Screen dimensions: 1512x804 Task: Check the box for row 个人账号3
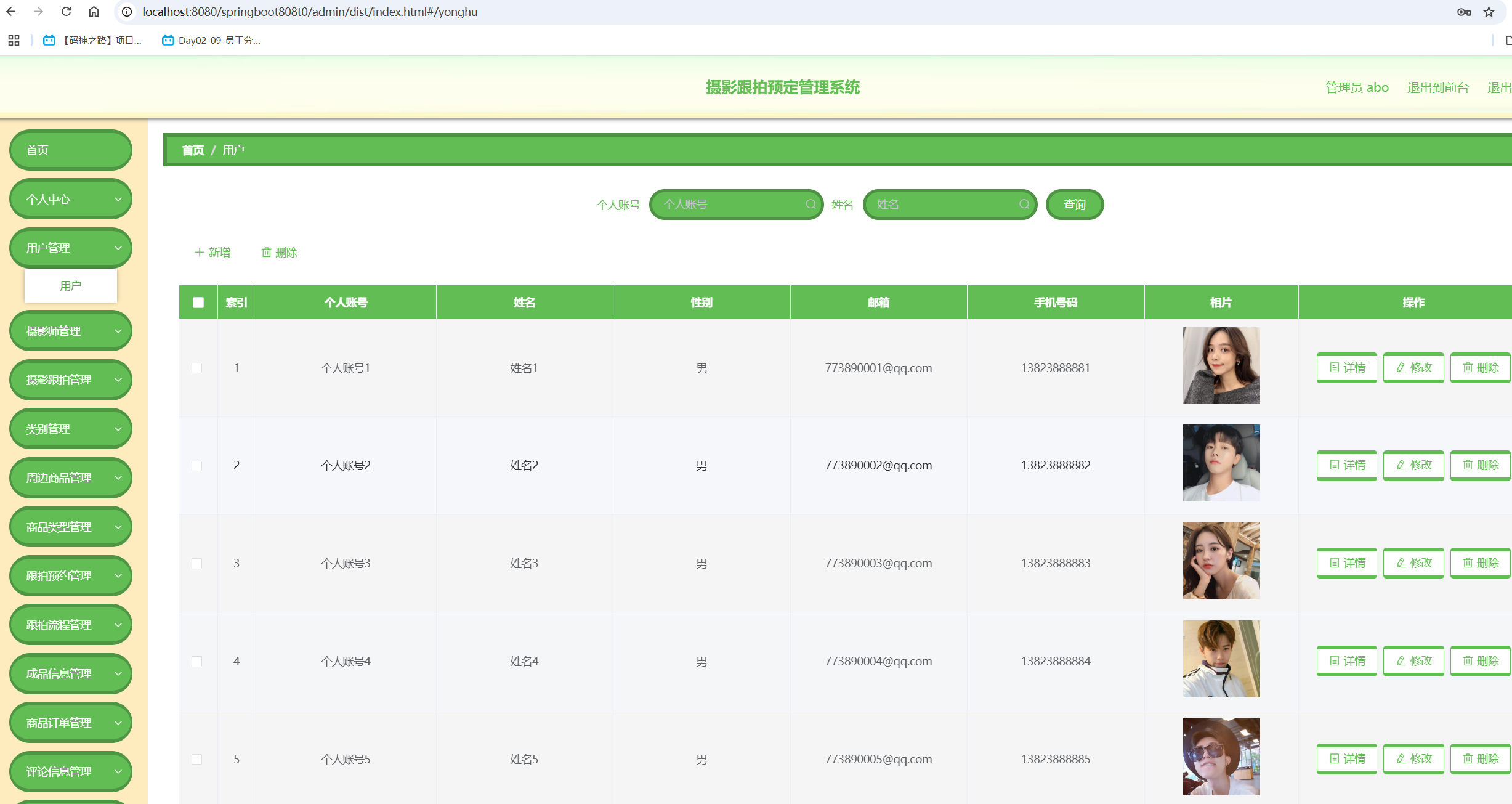click(197, 563)
